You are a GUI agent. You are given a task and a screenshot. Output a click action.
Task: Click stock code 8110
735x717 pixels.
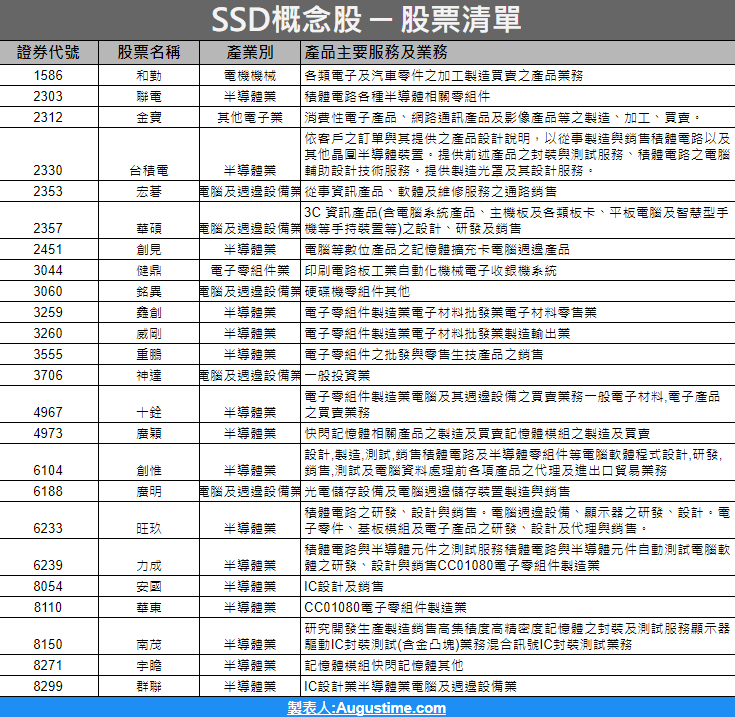pyautogui.click(x=48, y=608)
